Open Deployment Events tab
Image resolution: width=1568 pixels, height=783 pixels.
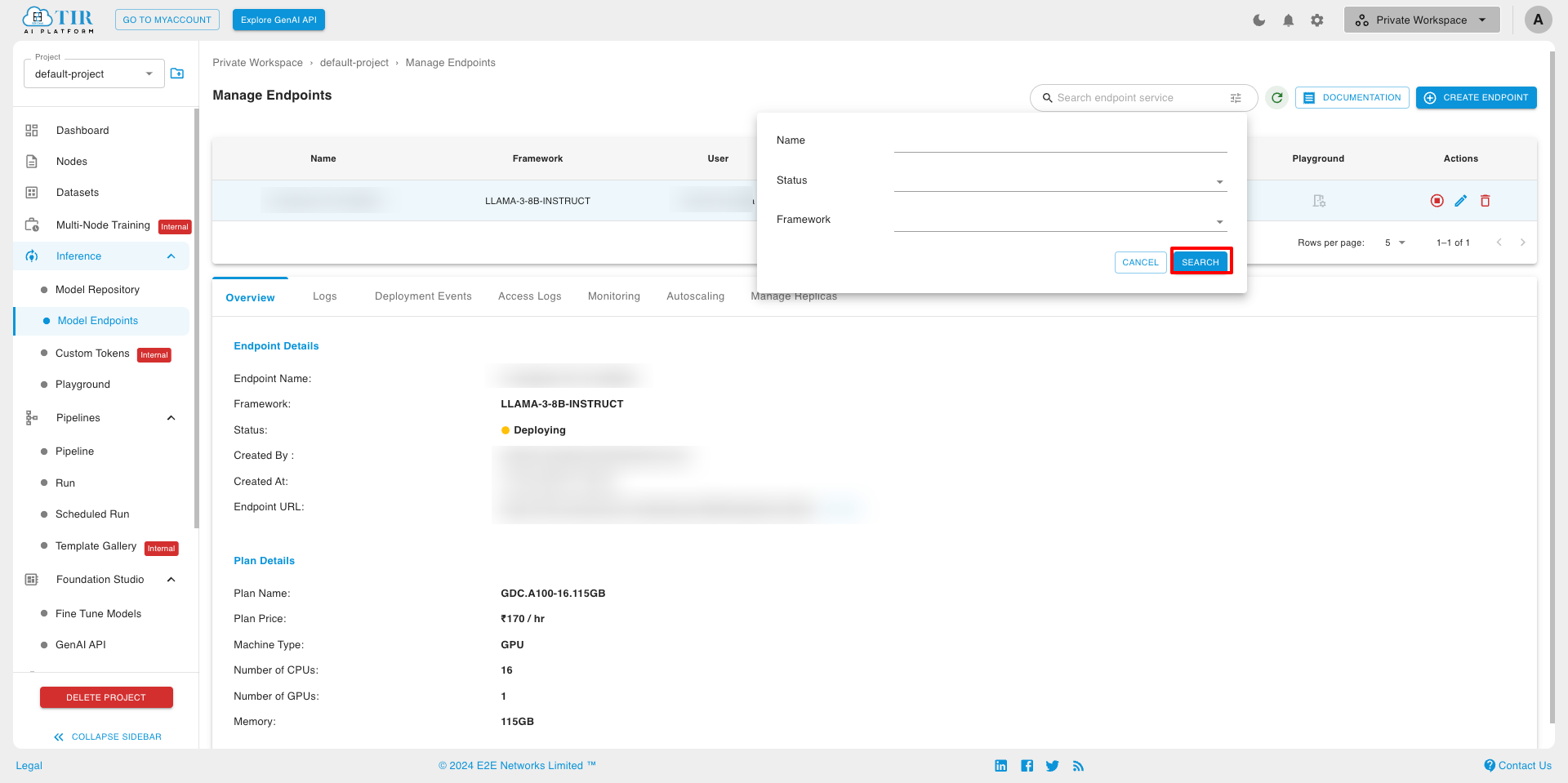[x=423, y=296]
